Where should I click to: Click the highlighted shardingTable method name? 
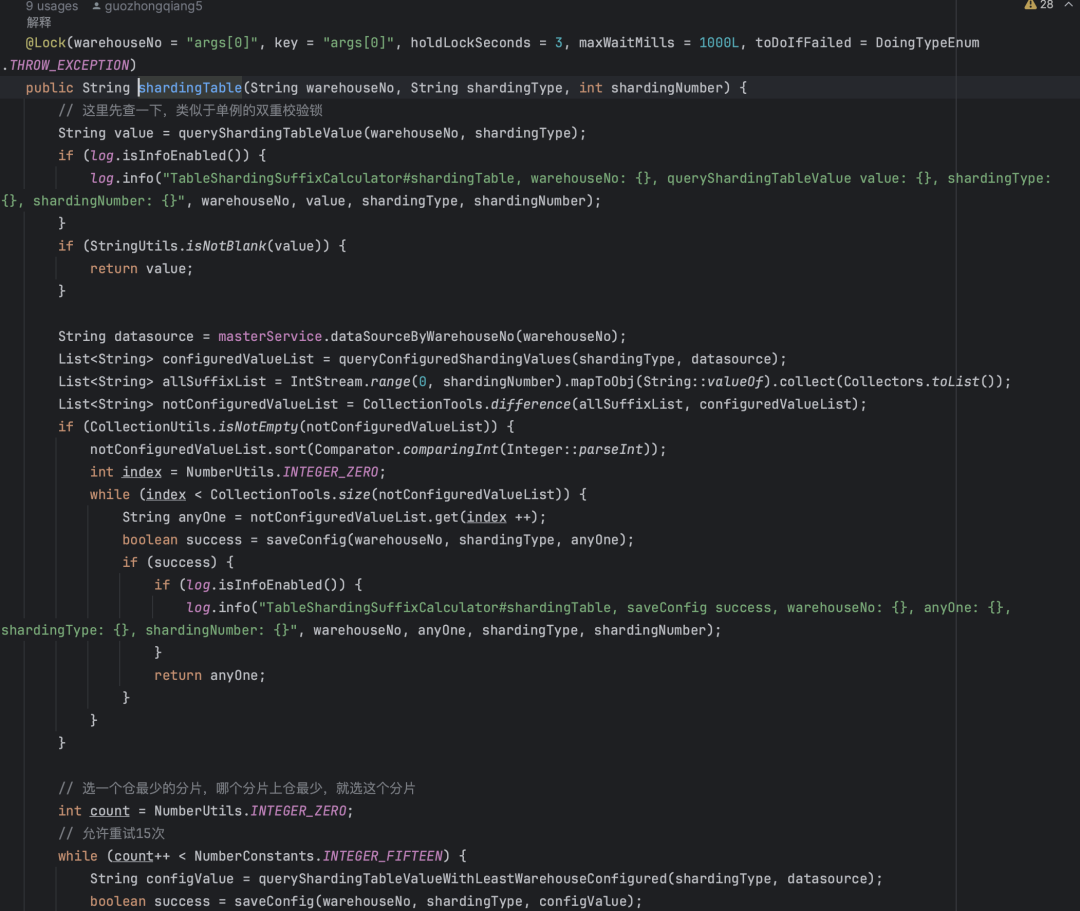click(190, 88)
